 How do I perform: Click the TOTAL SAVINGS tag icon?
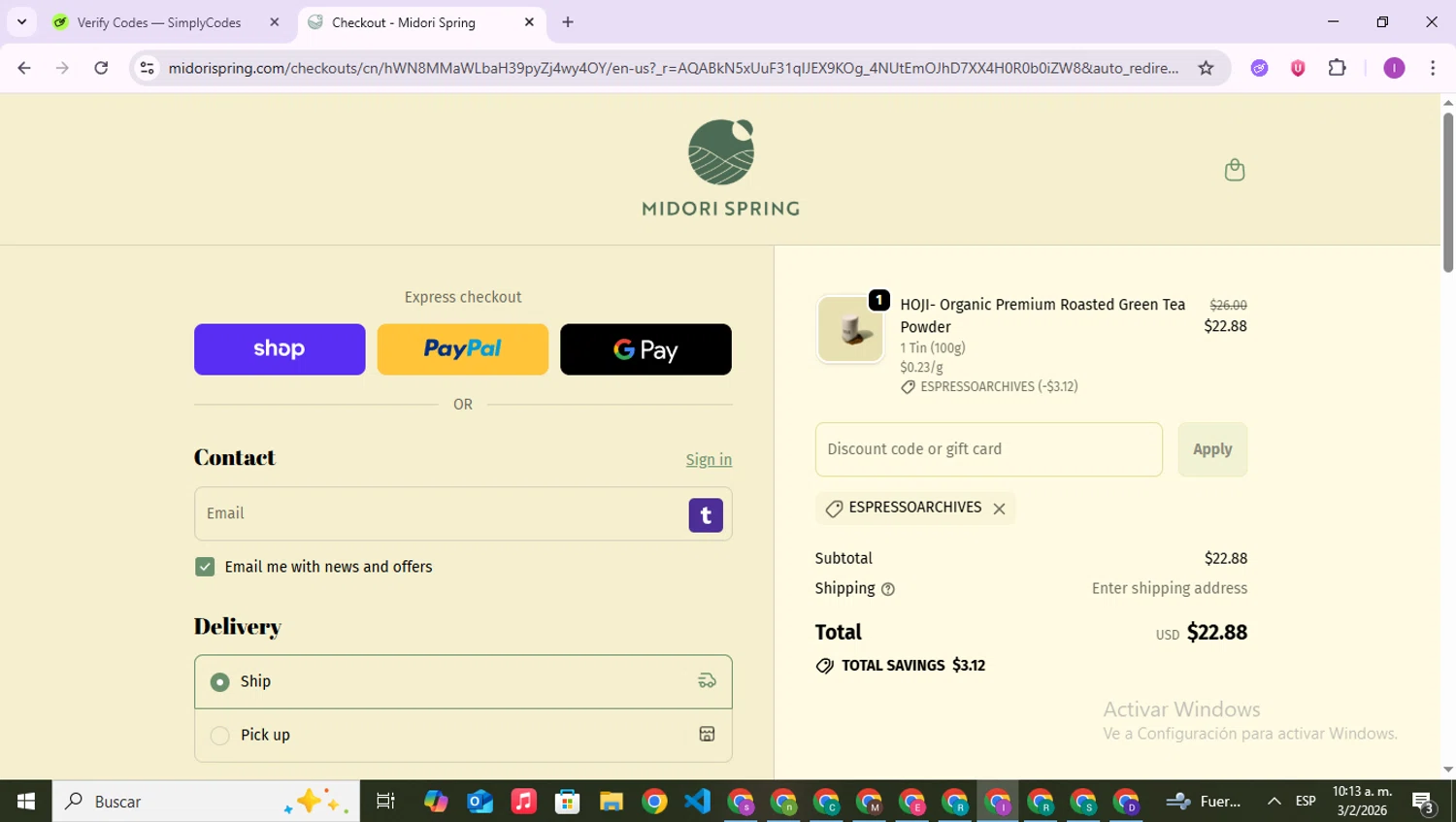click(x=824, y=666)
